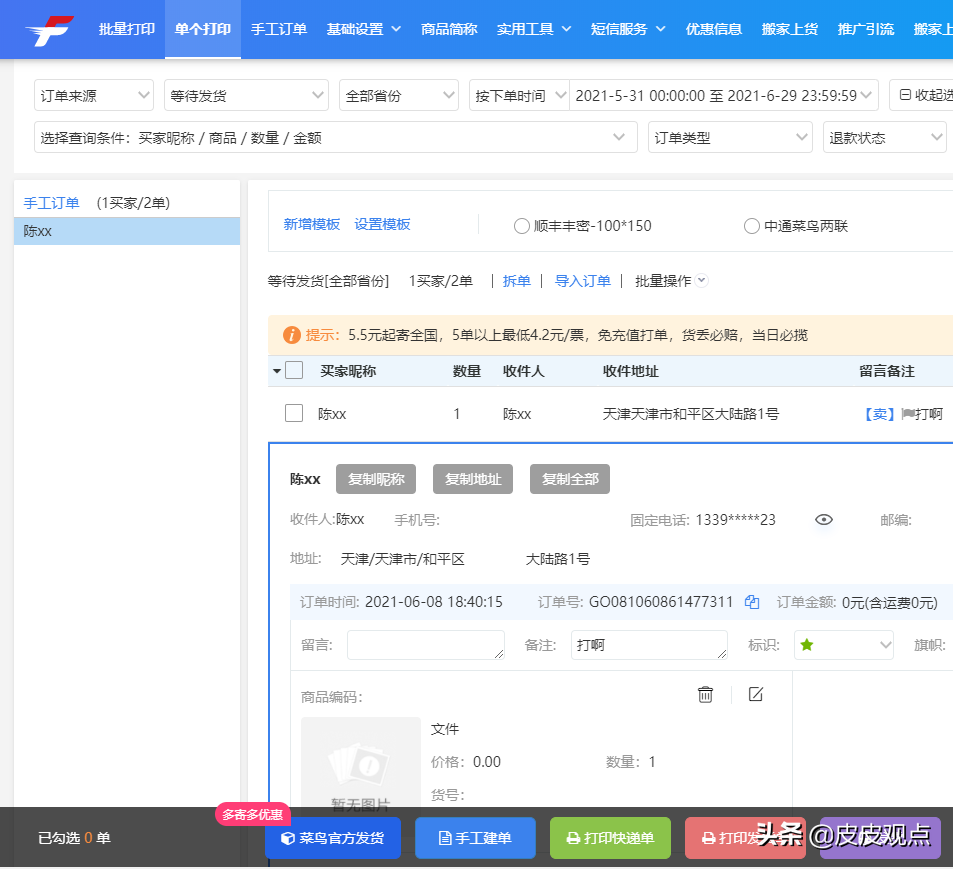Open the 订单来源 dropdown
The image size is (953, 869).
coord(93,95)
